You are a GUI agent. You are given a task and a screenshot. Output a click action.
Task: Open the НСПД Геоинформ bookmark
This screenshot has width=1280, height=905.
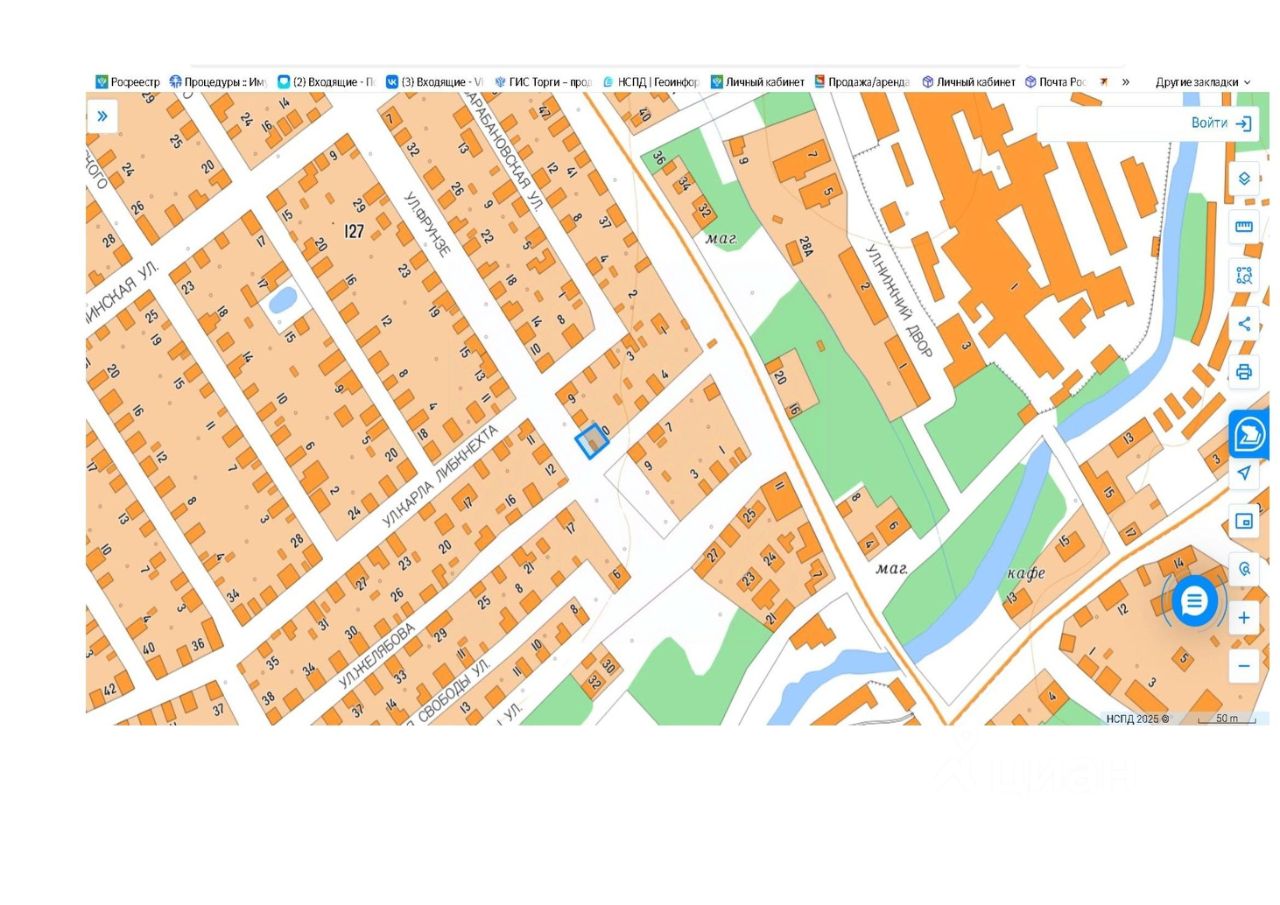(651, 82)
